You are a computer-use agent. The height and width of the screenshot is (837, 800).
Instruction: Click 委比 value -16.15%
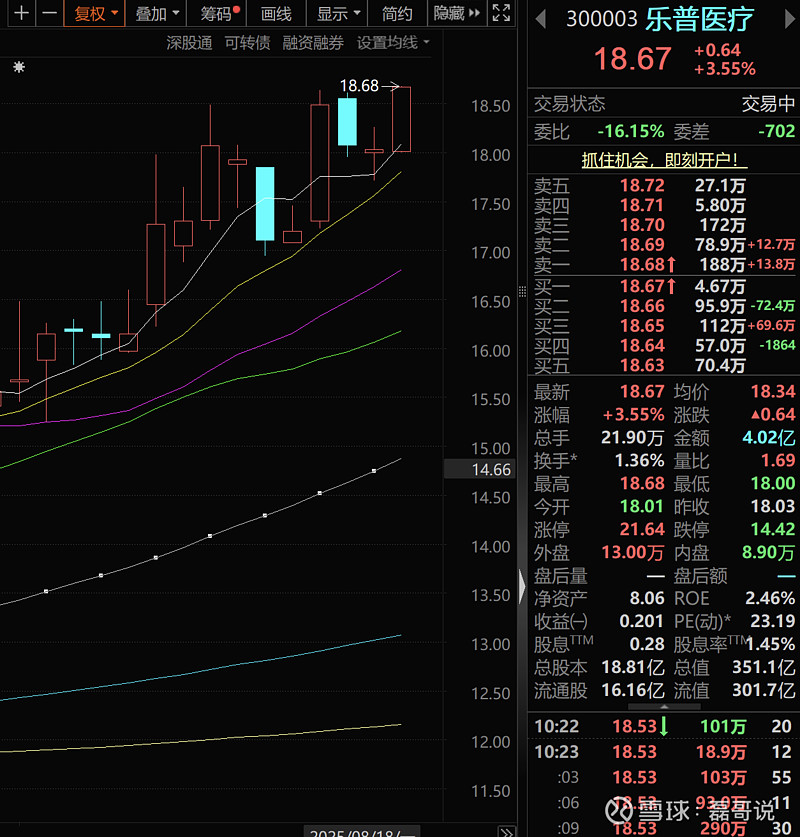630,131
